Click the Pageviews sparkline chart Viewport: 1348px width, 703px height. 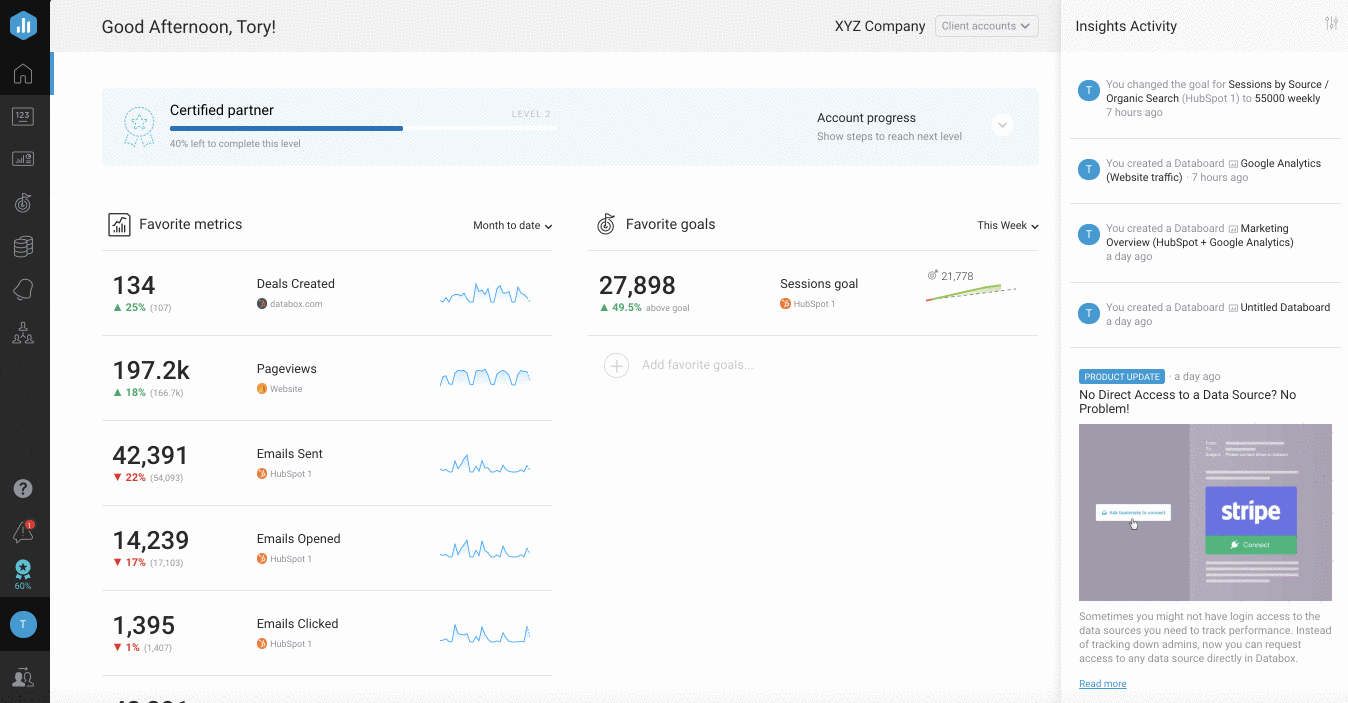[x=485, y=378]
